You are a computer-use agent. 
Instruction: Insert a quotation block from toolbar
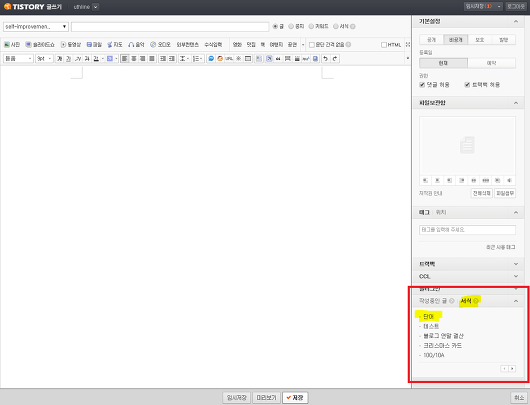pos(278,59)
